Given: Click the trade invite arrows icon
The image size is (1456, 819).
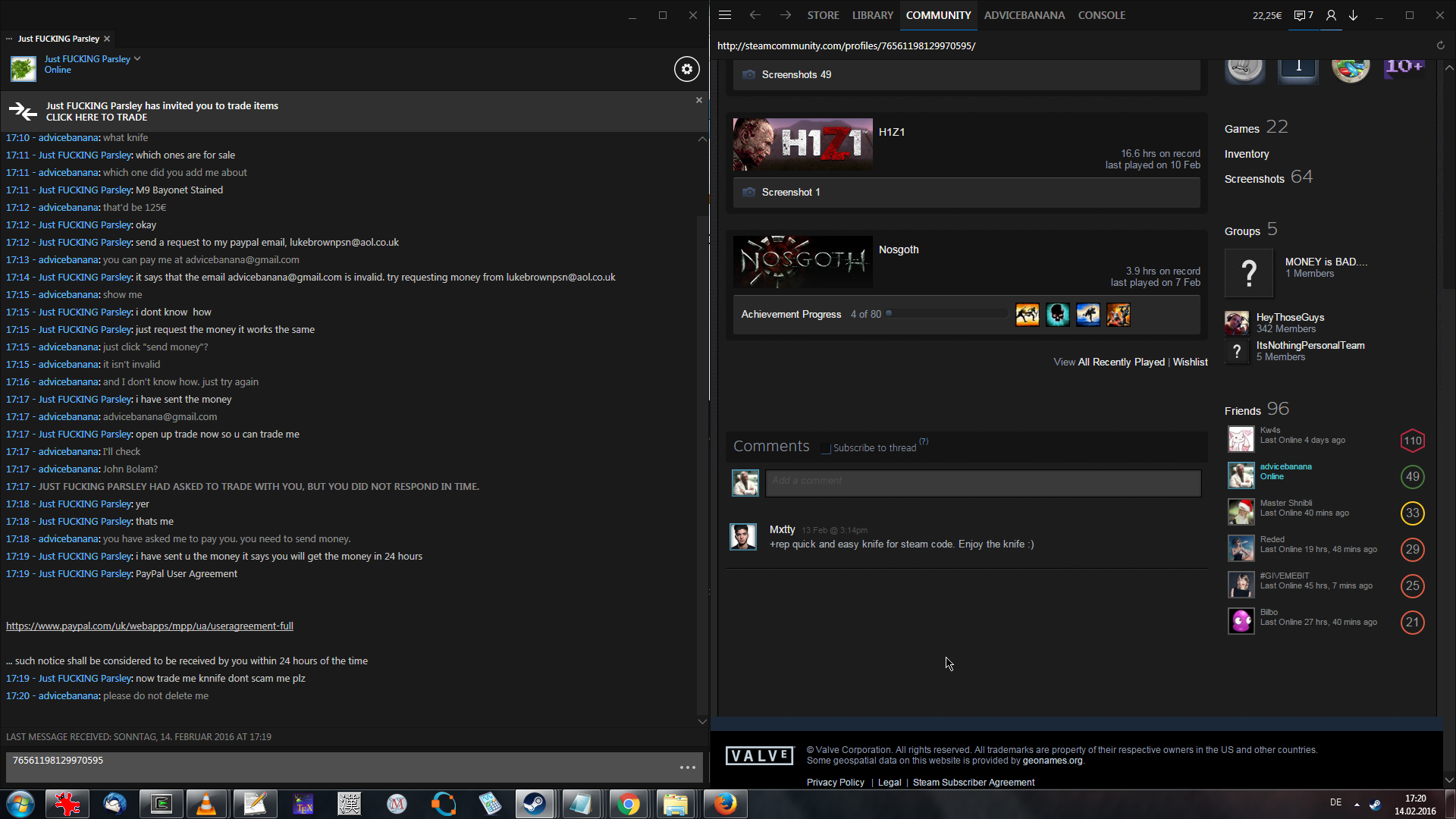Looking at the screenshot, I should tap(23, 111).
